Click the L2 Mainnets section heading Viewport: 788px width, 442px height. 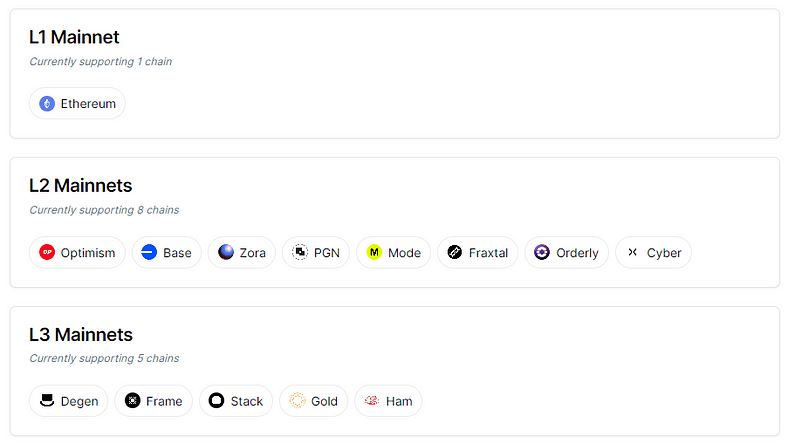[x=80, y=186]
